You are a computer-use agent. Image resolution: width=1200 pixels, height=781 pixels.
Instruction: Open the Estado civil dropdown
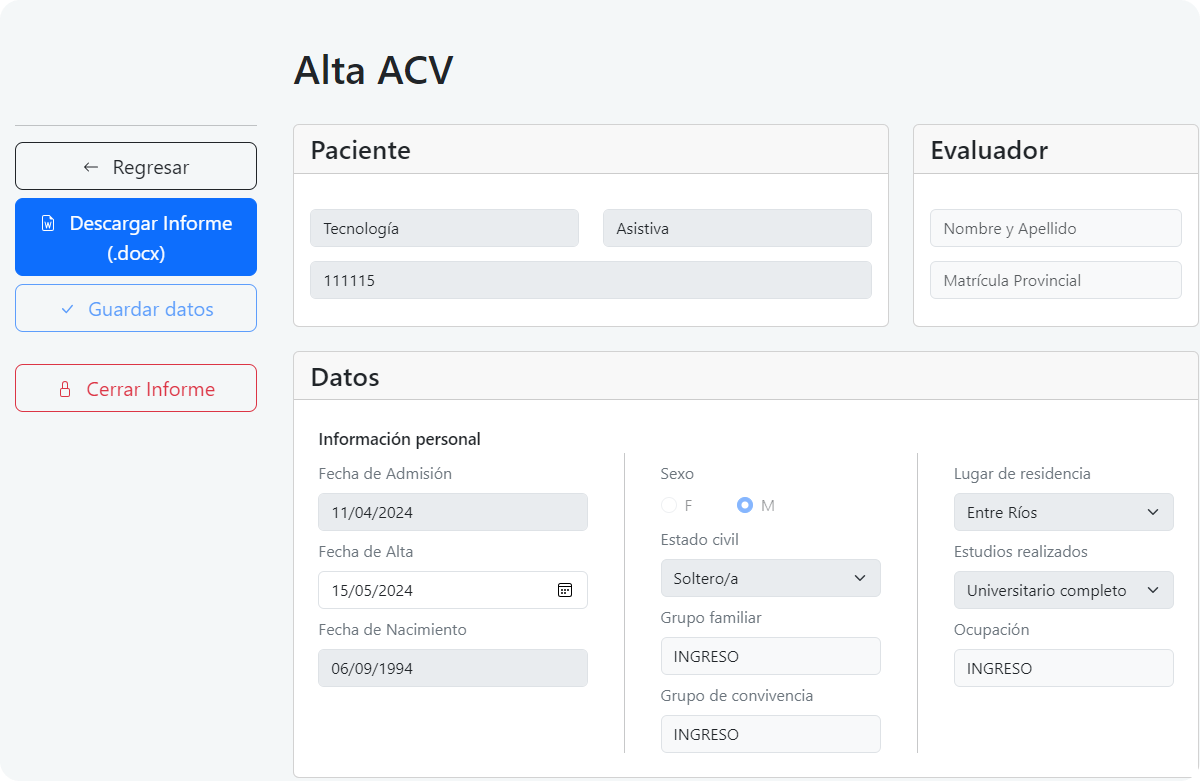(770, 578)
